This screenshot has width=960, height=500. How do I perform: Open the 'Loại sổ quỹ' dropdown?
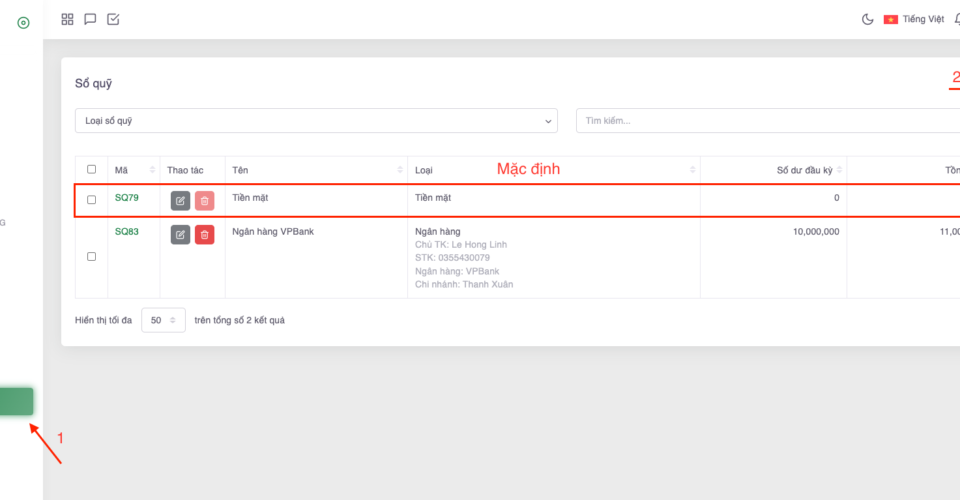(316, 121)
